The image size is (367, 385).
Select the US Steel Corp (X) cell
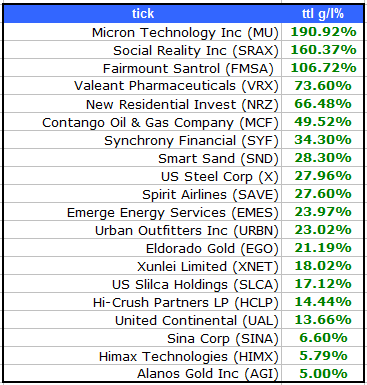pos(143,176)
